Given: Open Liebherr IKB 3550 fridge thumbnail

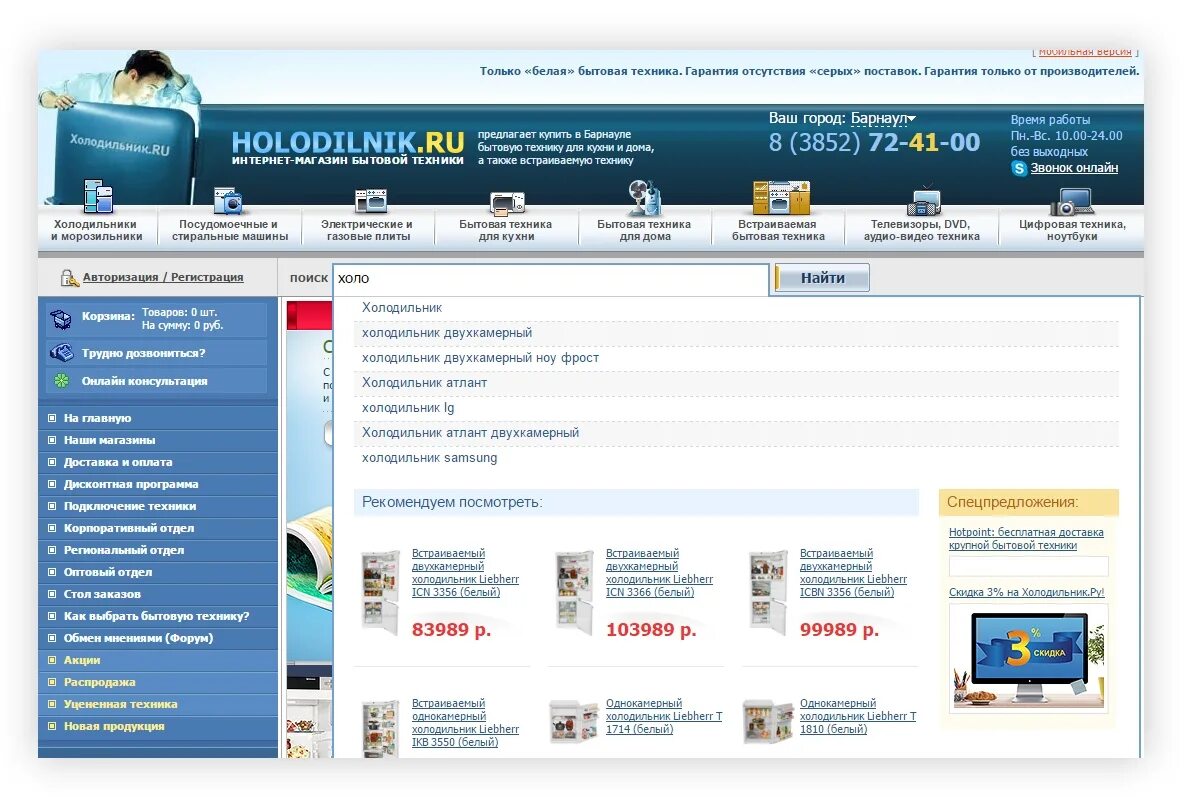Looking at the screenshot, I should click(380, 728).
